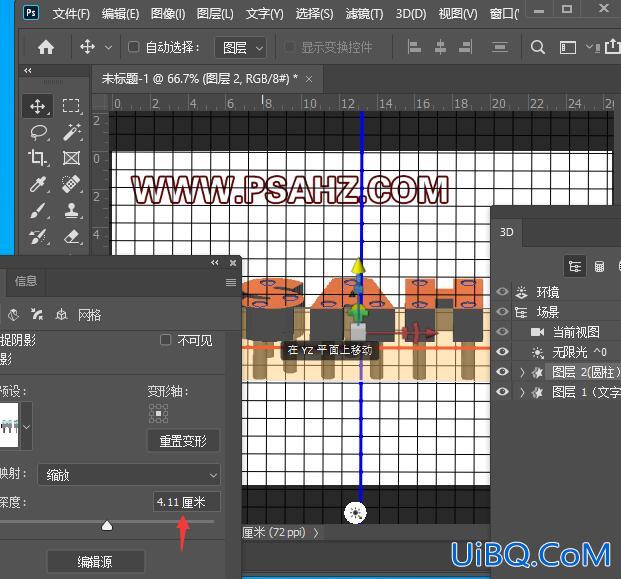Filter 3D panel by meshes icon

(599, 266)
